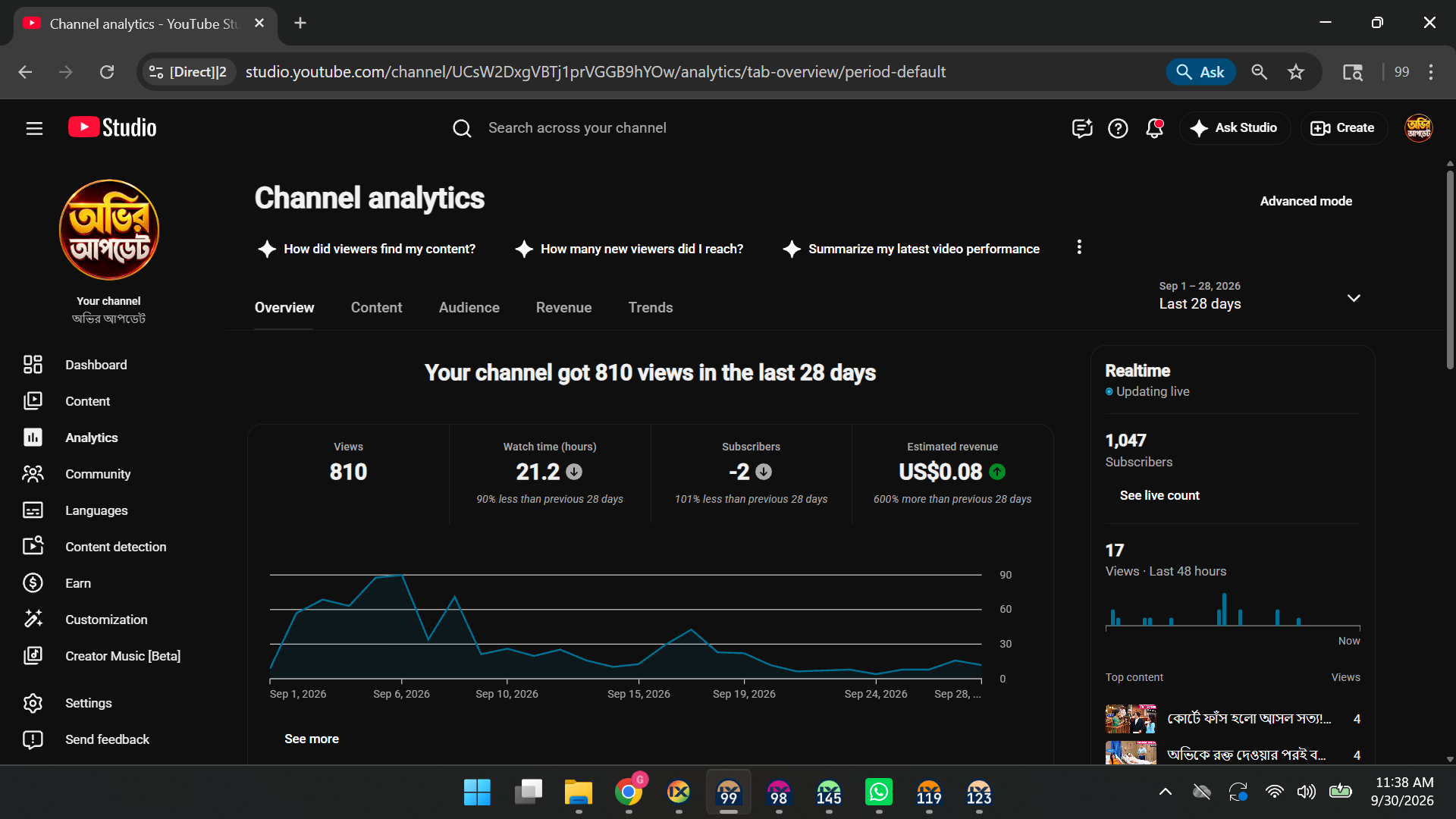Open WhatsApp from the Windows taskbar
Image resolution: width=1456 pixels, height=819 pixels.
tap(879, 792)
